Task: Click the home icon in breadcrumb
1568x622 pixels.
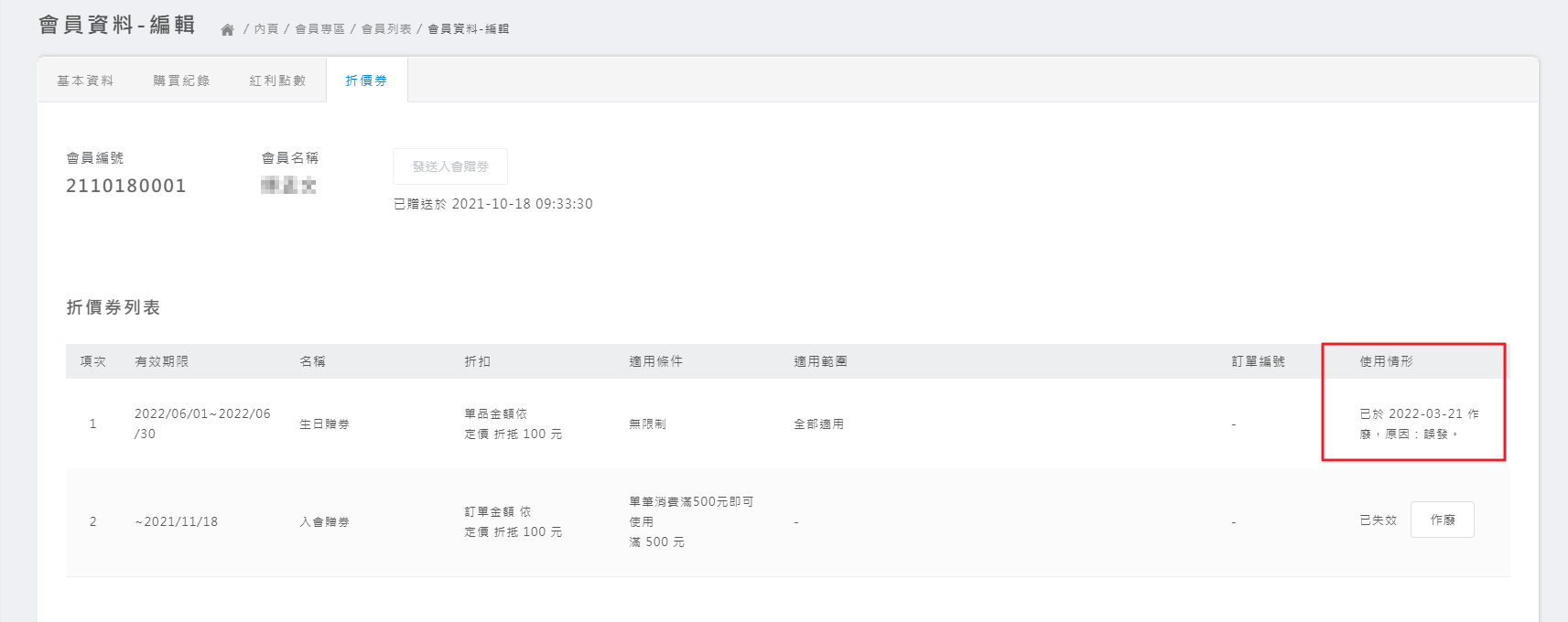Action: click(x=228, y=29)
